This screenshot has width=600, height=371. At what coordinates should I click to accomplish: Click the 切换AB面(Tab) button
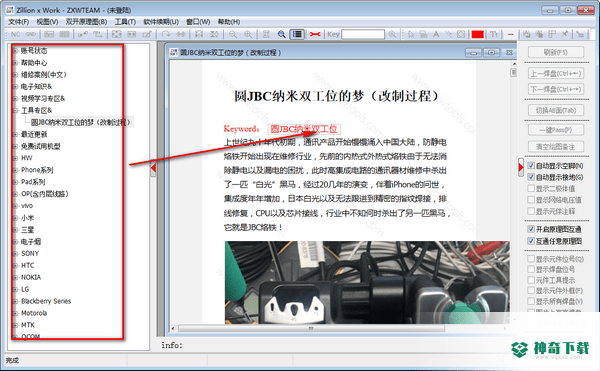point(556,111)
